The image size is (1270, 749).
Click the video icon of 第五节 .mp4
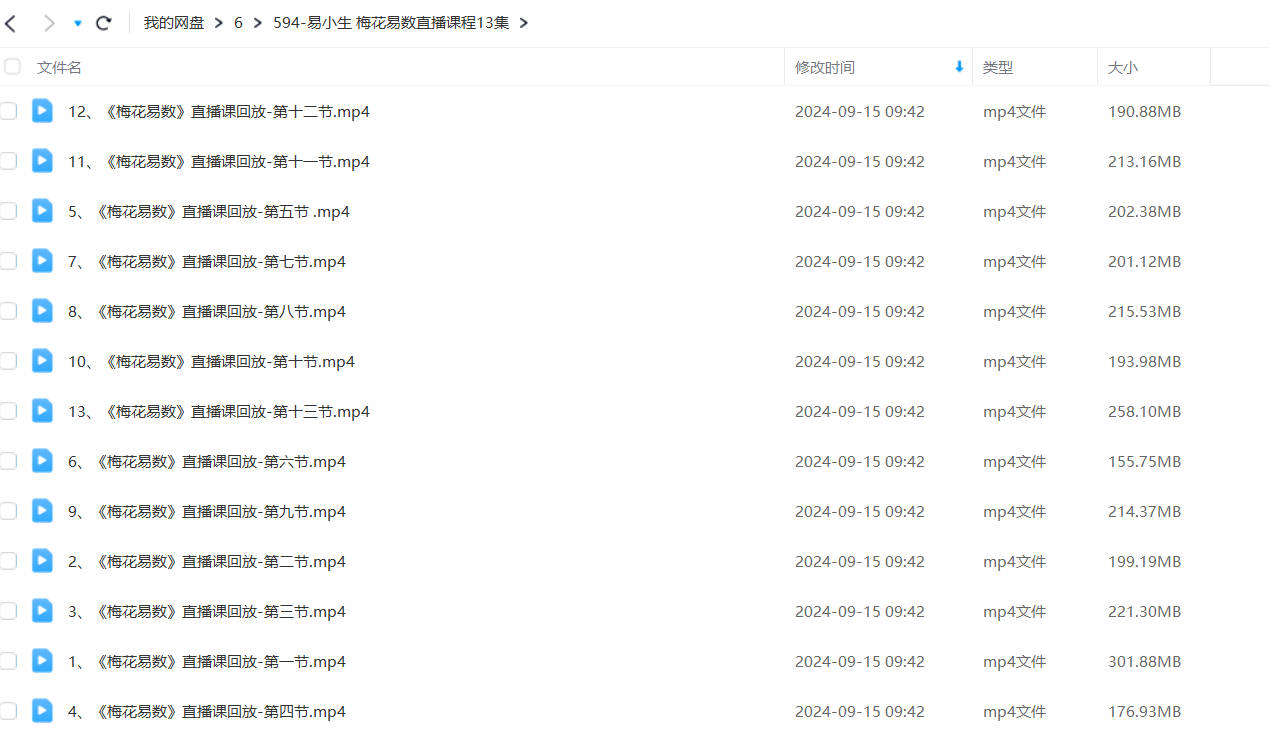coord(42,210)
